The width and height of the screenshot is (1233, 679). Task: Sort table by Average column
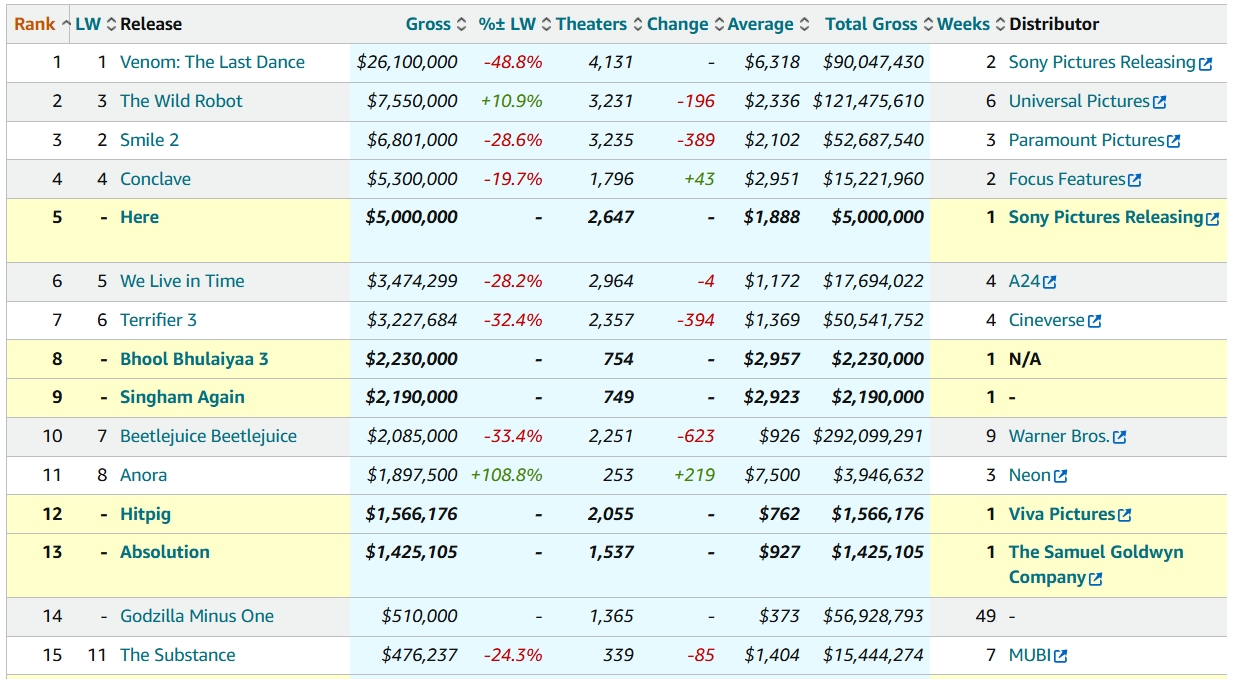click(768, 24)
